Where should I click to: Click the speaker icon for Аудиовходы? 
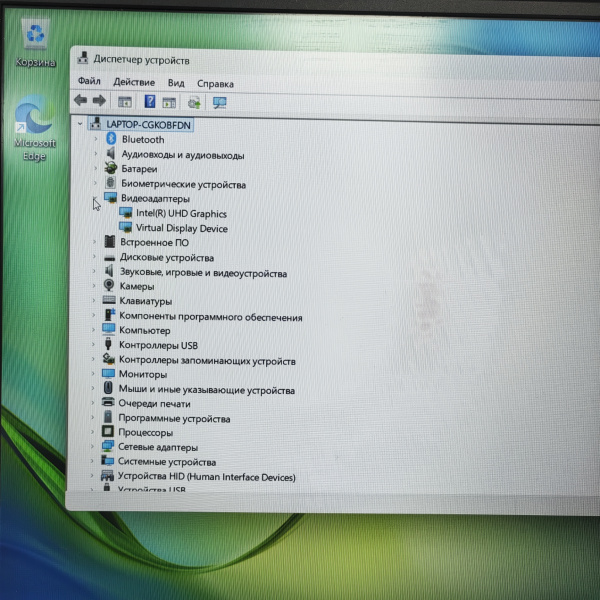point(111,153)
